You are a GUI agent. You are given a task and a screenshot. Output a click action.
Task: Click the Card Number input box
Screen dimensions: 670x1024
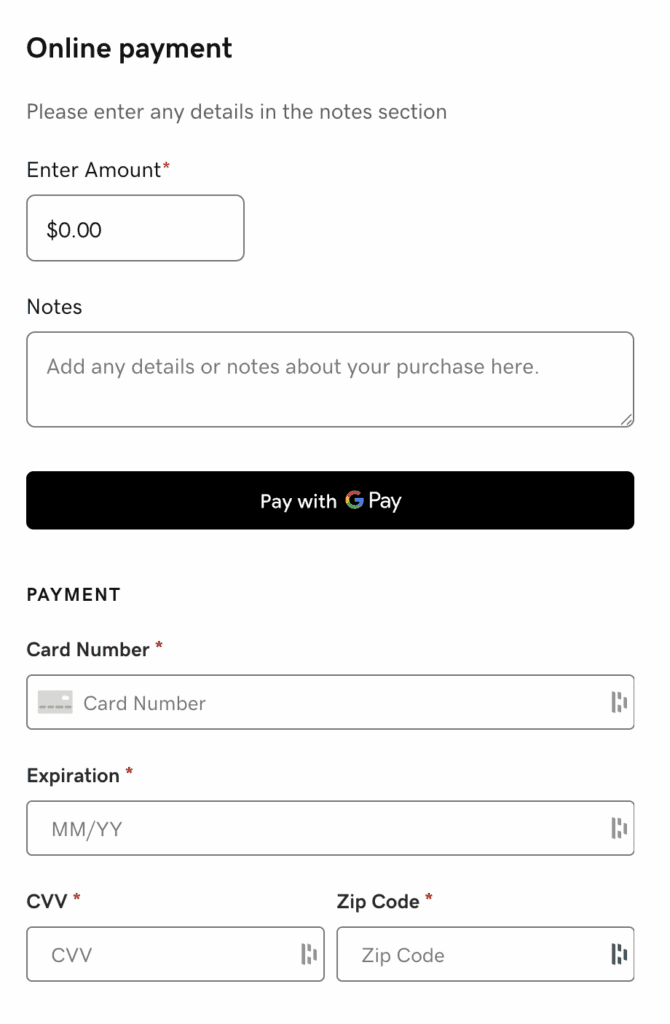click(300, 702)
